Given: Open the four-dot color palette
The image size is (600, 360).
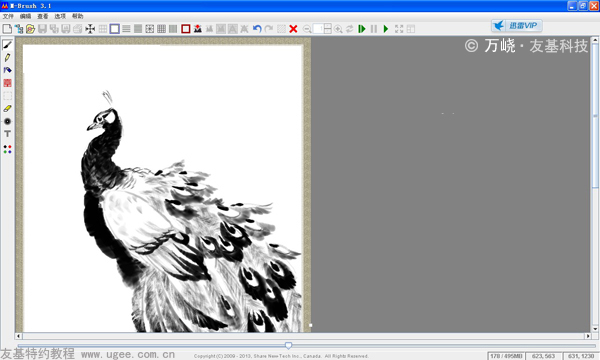Looking at the screenshot, I should pos(7,149).
